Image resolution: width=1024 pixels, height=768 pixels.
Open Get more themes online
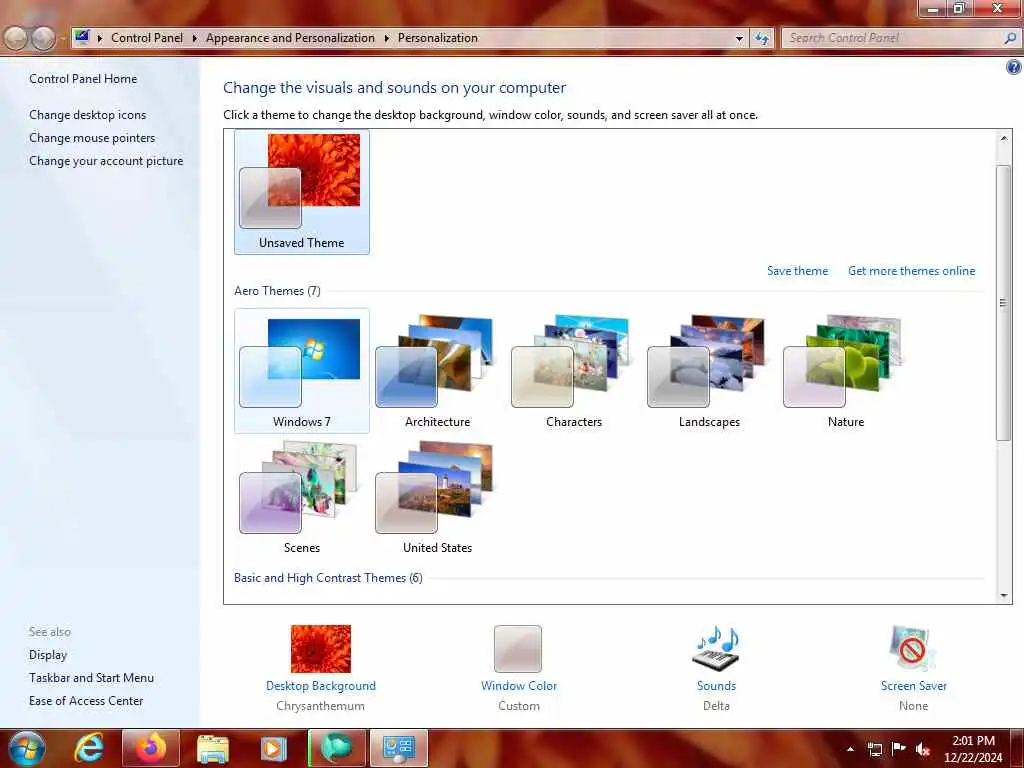click(x=912, y=270)
